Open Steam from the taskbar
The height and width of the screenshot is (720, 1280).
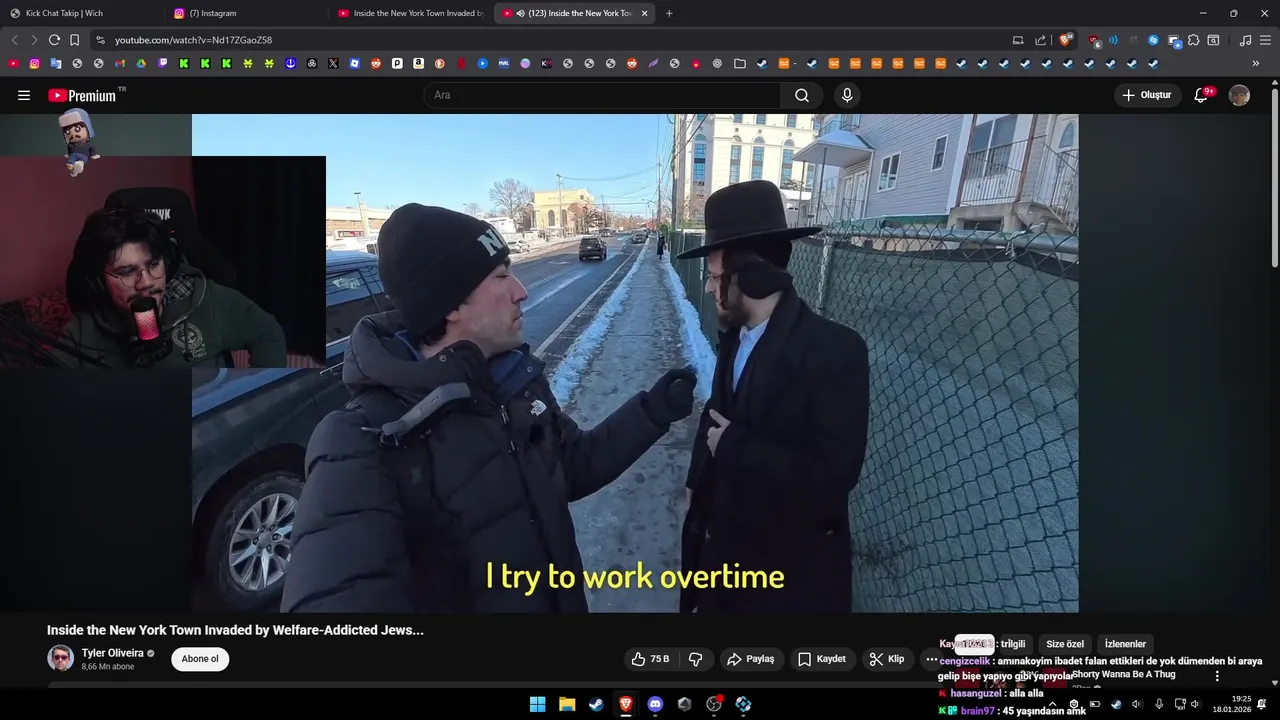click(596, 704)
